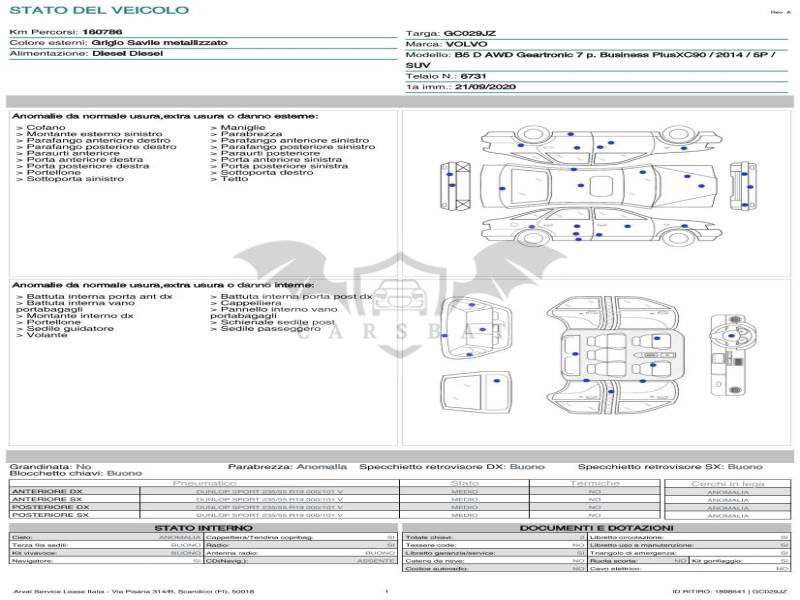Select the lower side-profile car diagram
The width and height of the screenshot is (800, 600).
coord(600,228)
